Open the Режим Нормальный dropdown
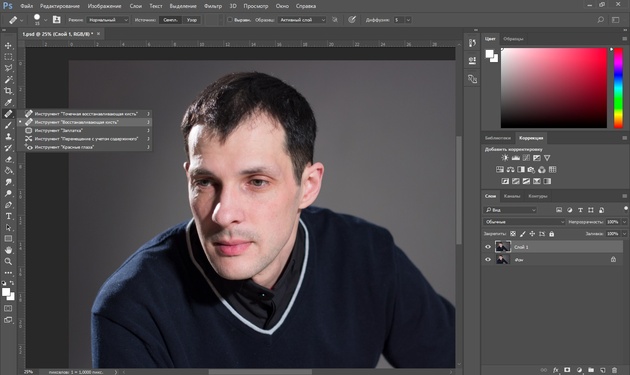 [108, 20]
